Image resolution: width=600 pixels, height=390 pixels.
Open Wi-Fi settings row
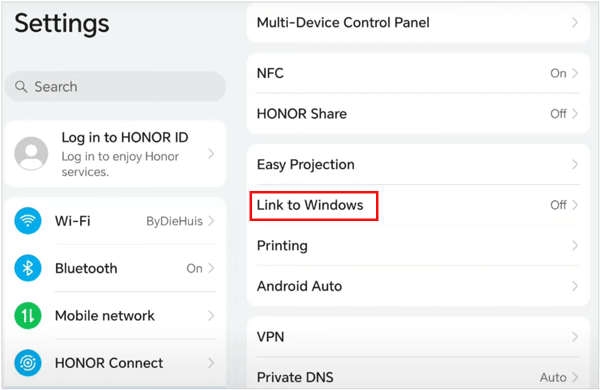coord(116,221)
